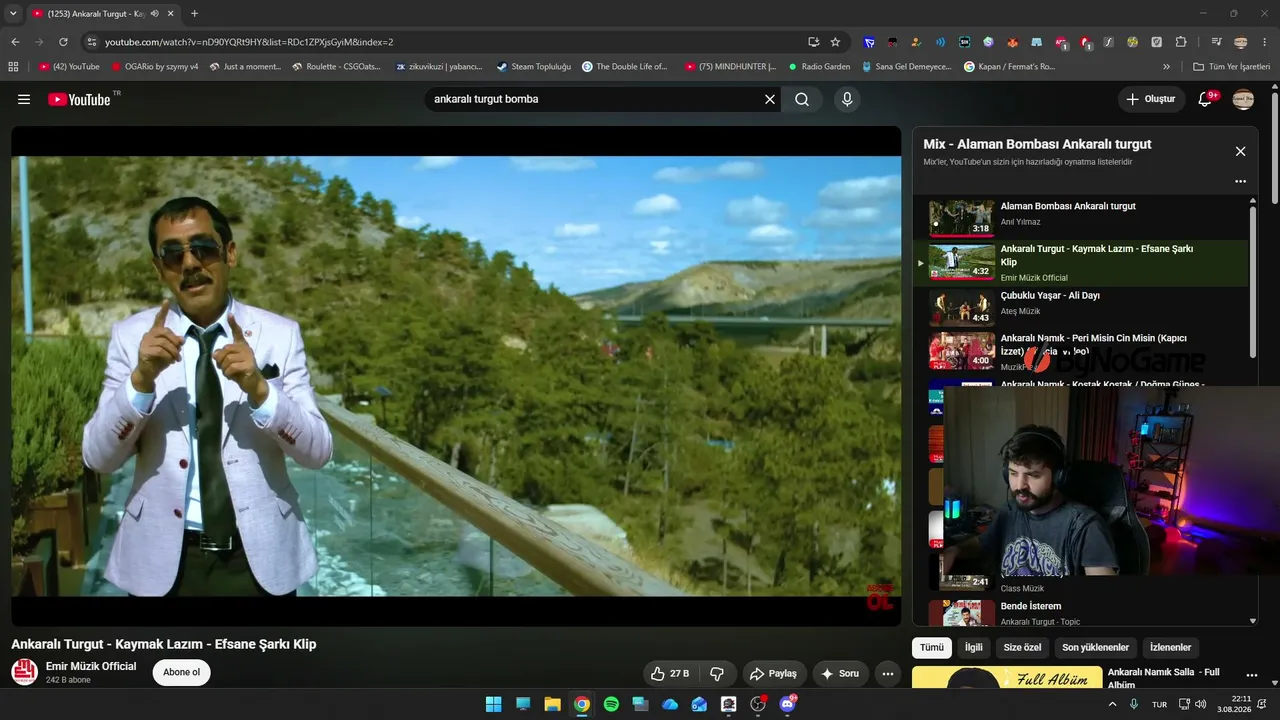Screen dimensions: 1280x720
Task: Click the Oluştur create button
Action: click(1151, 99)
